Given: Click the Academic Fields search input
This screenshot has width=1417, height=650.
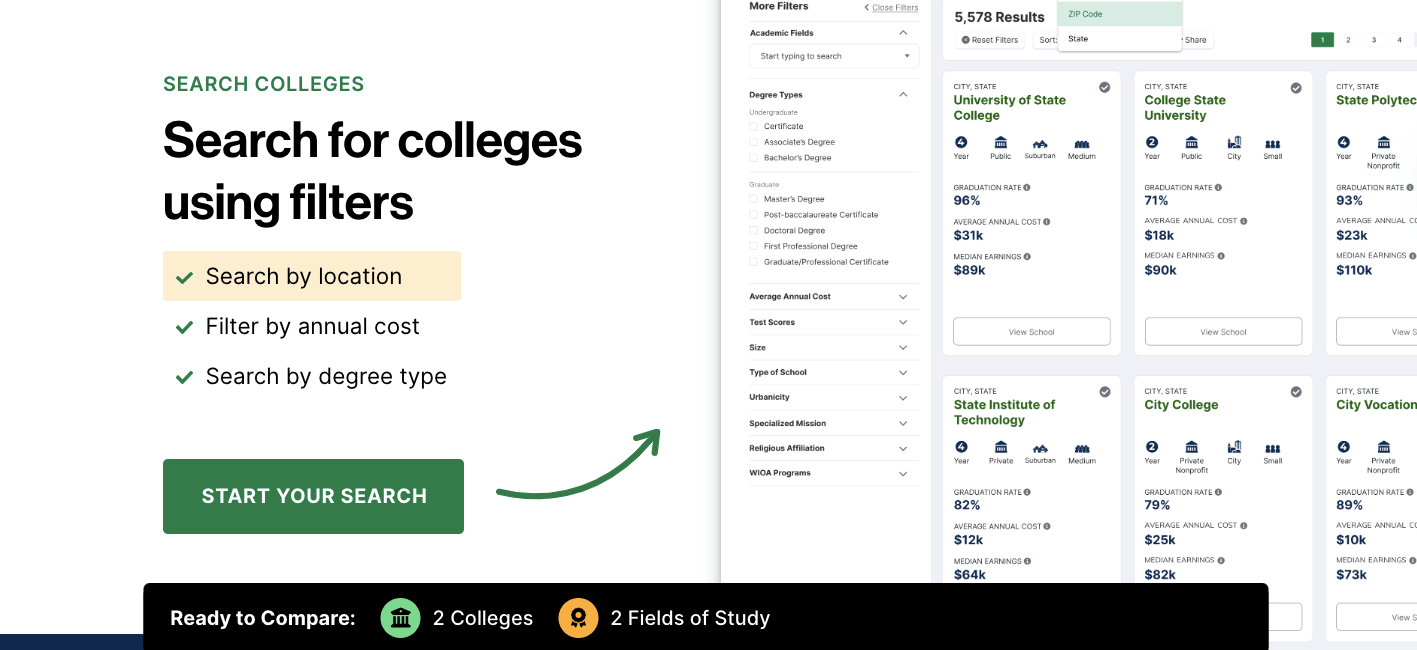Looking at the screenshot, I should 834,55.
